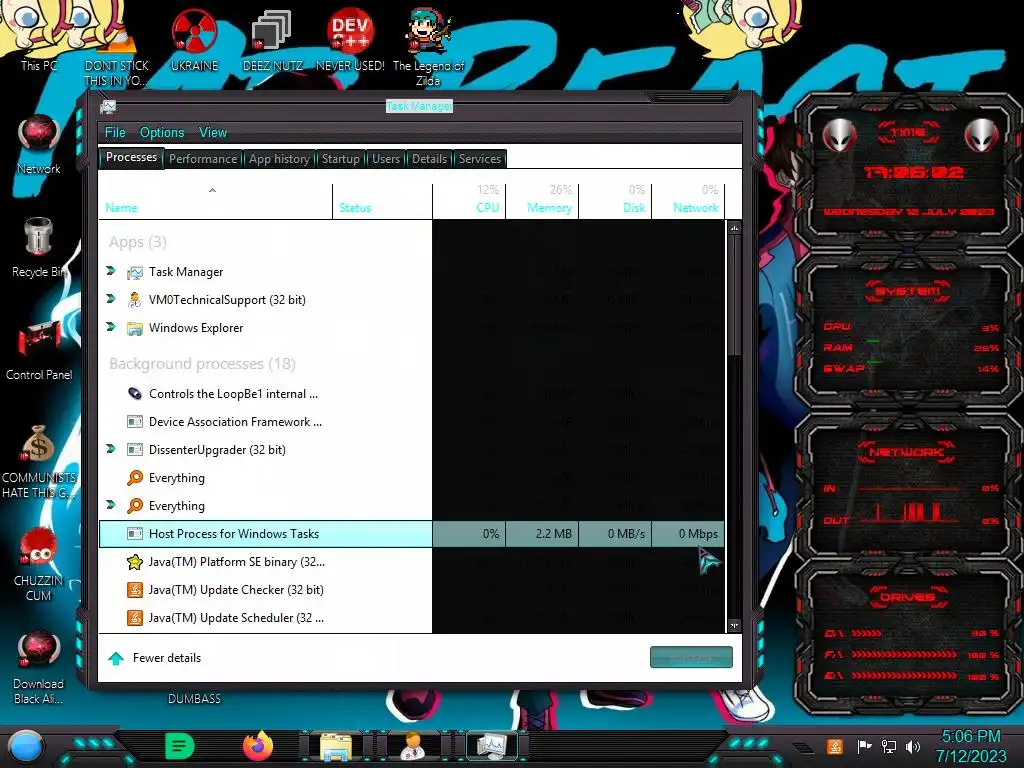Select Java(TM) Platform SE binary (32... row
1024x768 pixels.
coord(411,562)
